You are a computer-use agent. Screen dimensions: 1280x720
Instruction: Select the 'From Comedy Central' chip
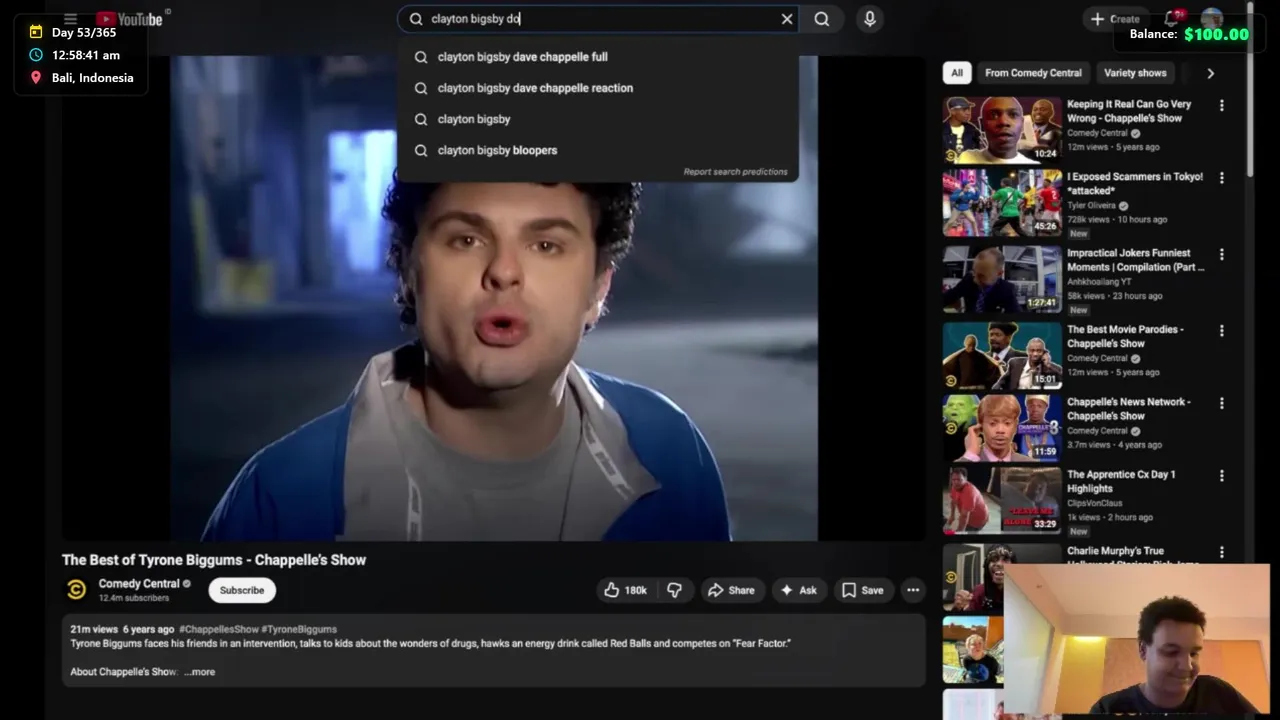1033,73
